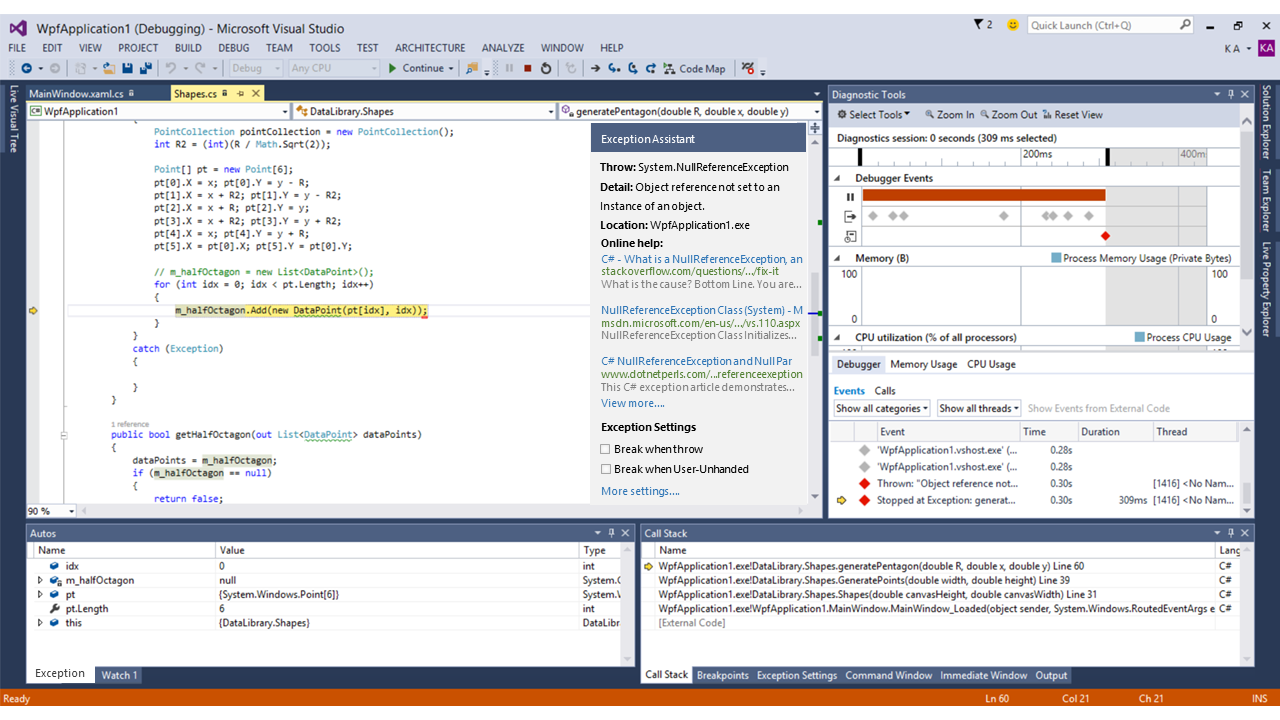Open the 'Show all categories' dropdown
1280x720 pixels.
click(x=882, y=408)
